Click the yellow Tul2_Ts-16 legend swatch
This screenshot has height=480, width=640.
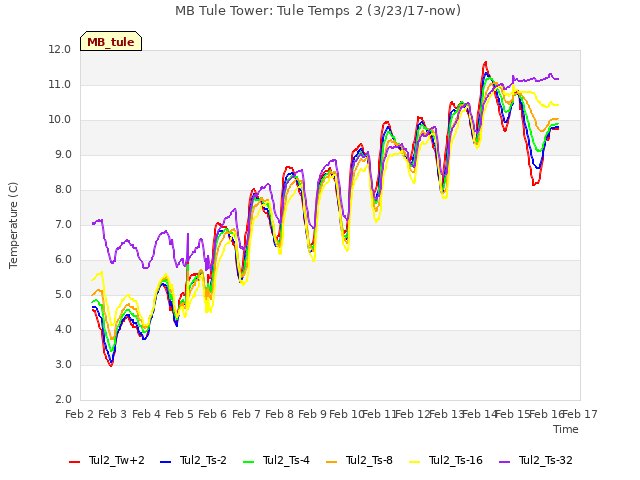point(415,462)
